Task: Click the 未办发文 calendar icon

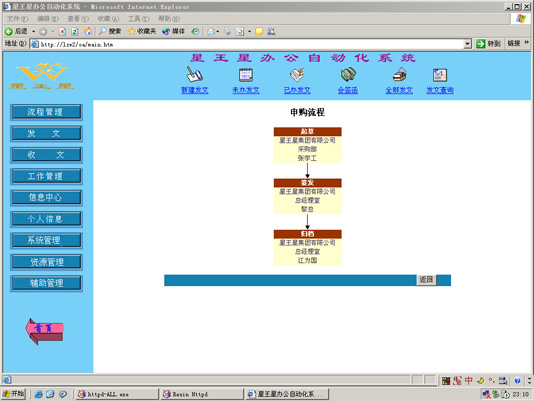Action: pyautogui.click(x=246, y=75)
